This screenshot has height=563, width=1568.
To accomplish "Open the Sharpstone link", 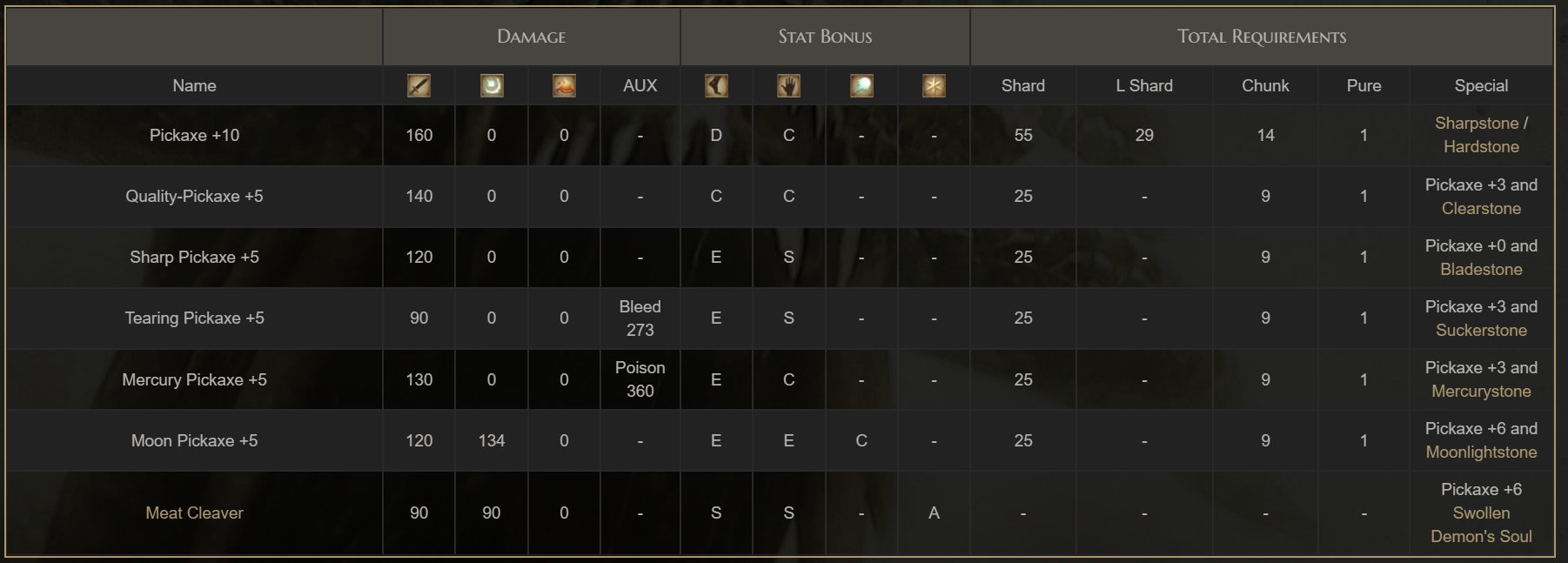I will (x=1477, y=124).
